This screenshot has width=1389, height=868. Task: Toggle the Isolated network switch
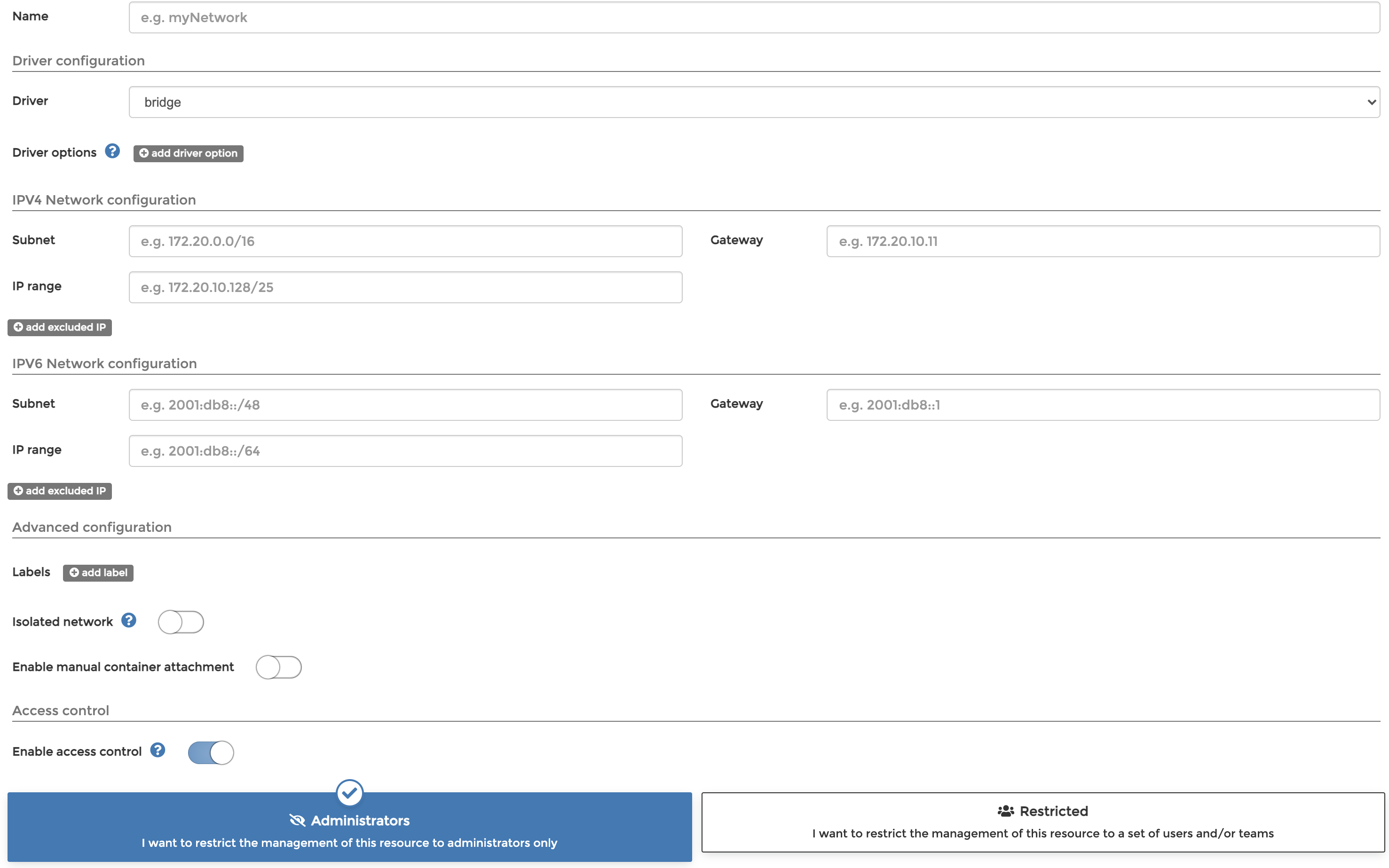(x=181, y=622)
